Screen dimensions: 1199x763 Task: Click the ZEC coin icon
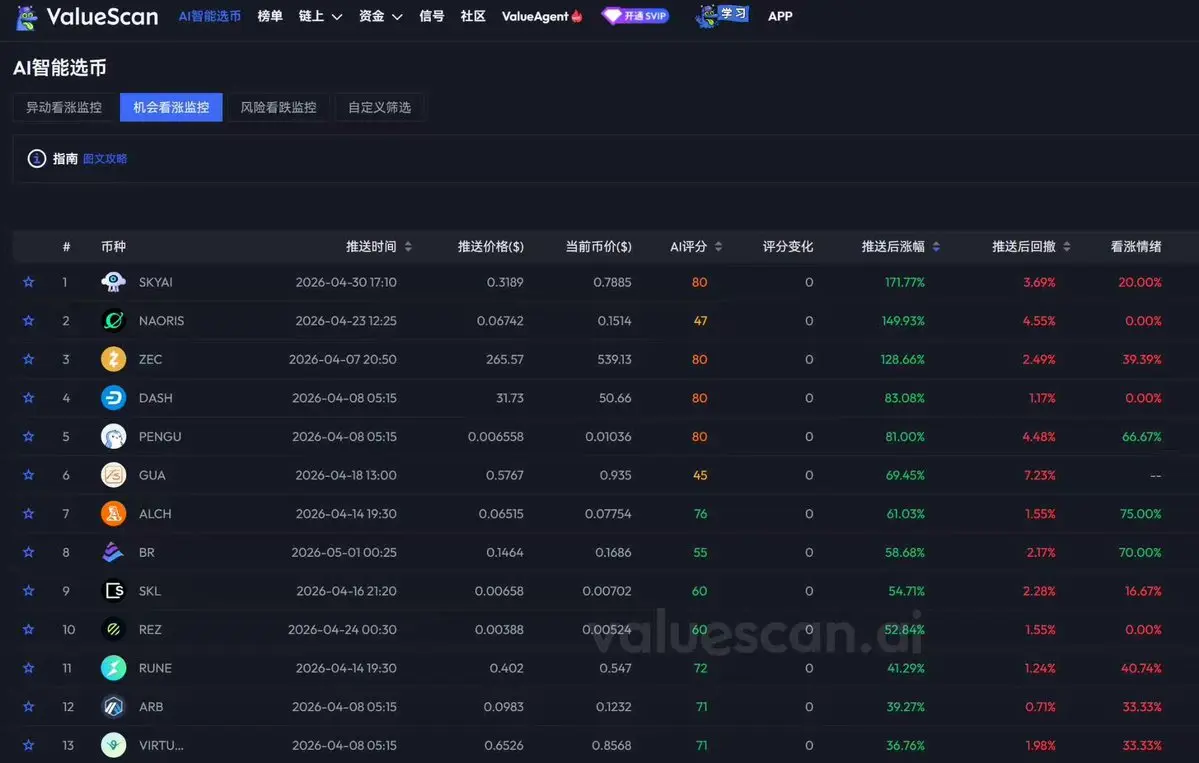click(x=113, y=359)
